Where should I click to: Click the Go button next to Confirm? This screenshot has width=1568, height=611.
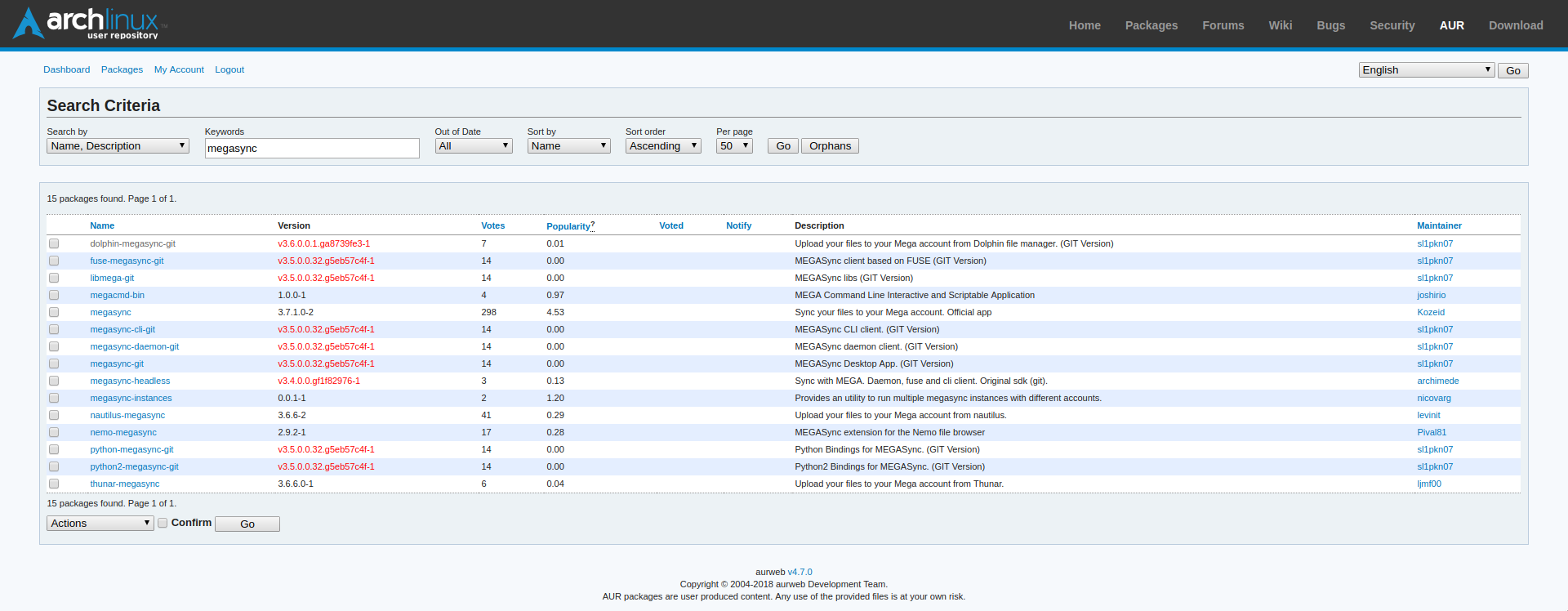[x=247, y=524]
